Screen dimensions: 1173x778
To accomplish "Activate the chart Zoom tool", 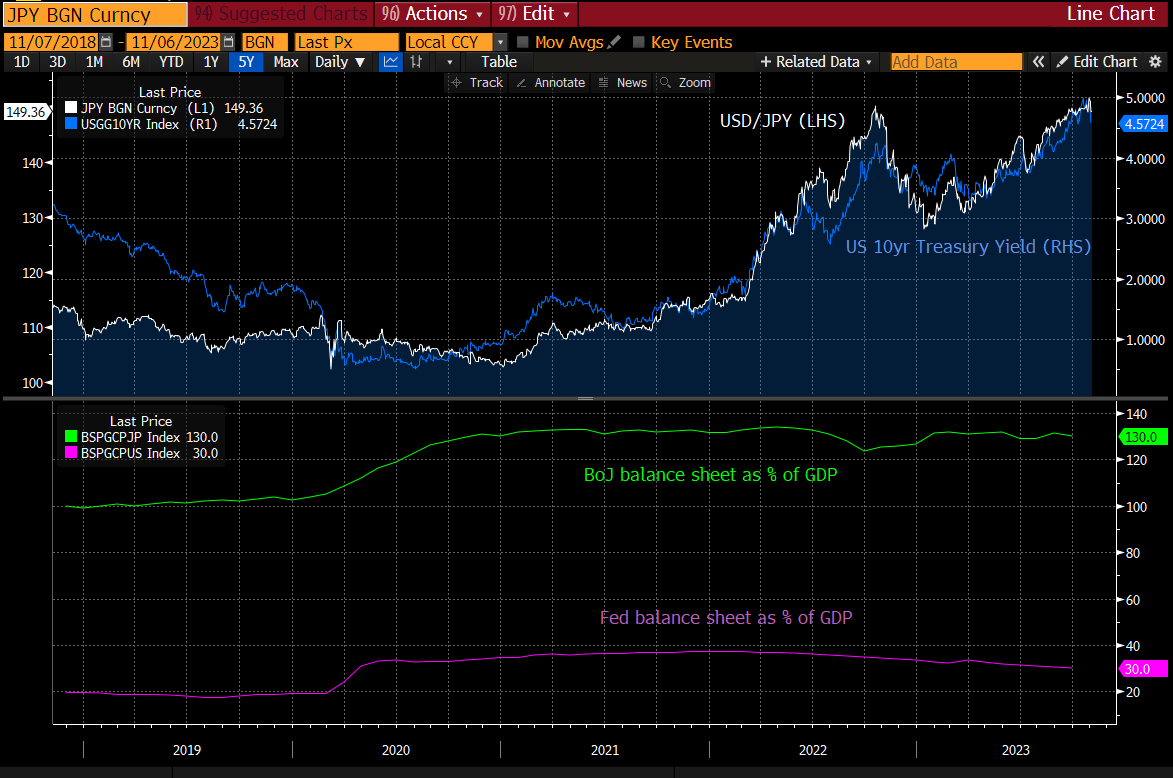I will pos(684,83).
